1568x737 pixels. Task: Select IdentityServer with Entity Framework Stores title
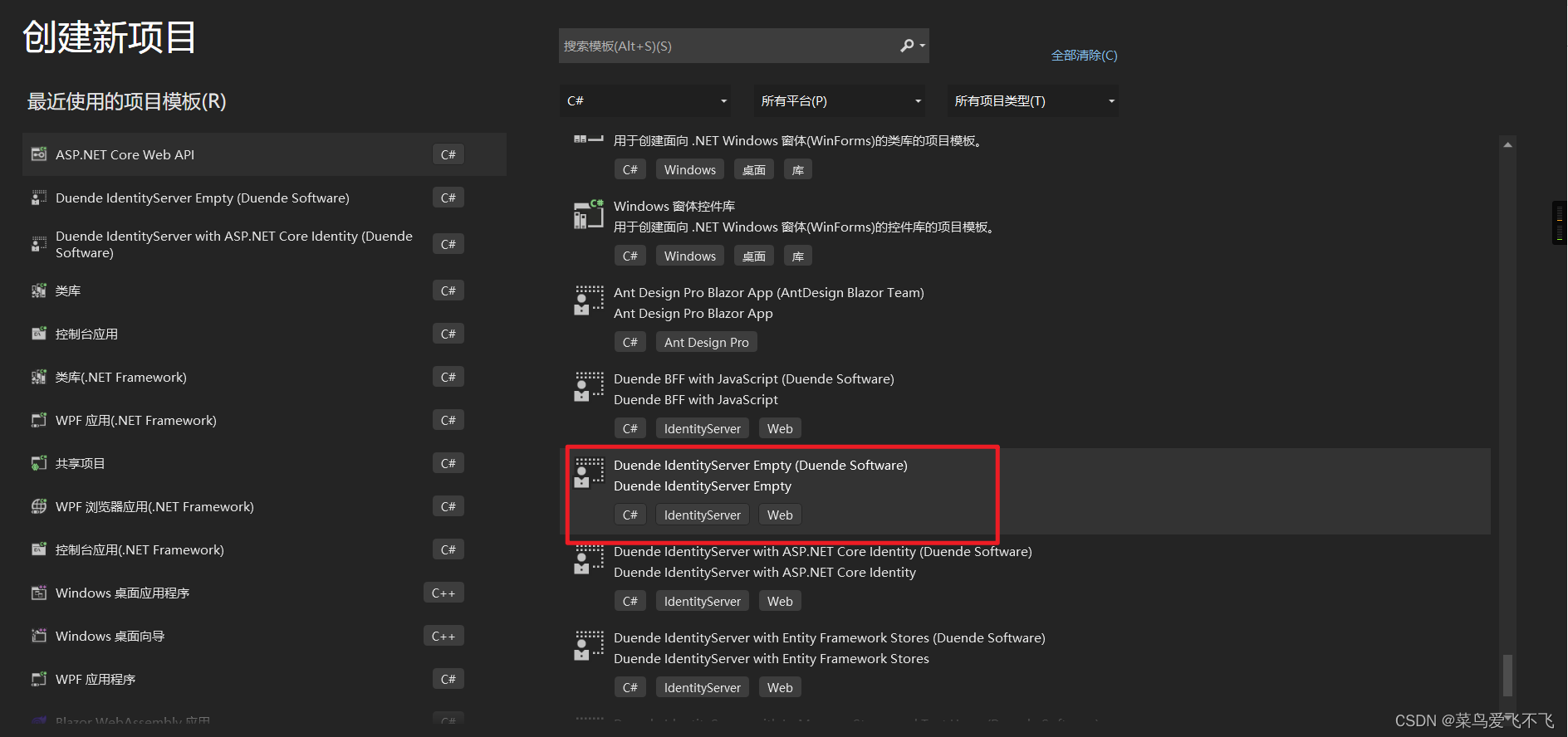[x=830, y=637]
